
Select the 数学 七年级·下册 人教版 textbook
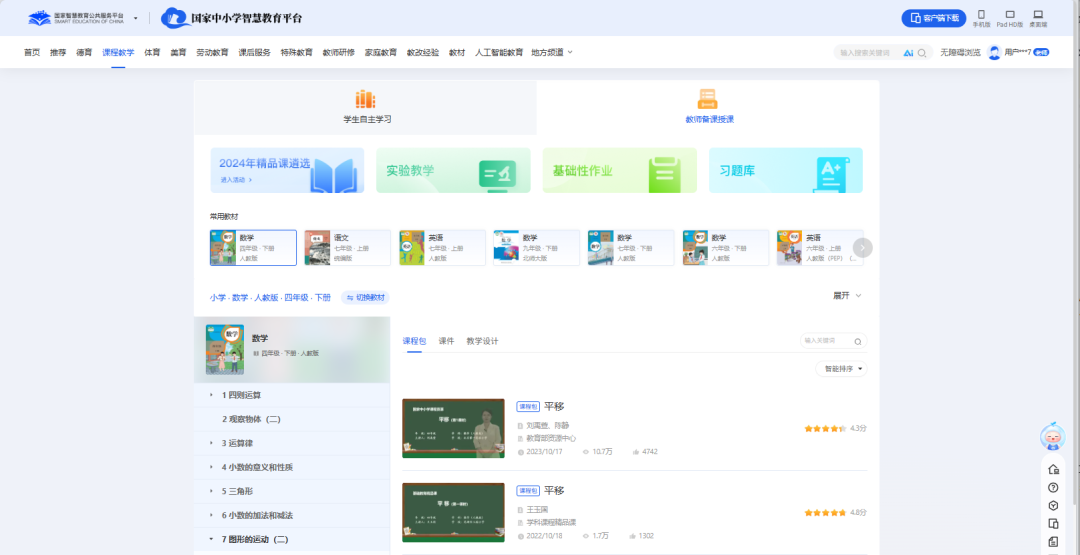[x=631, y=248]
